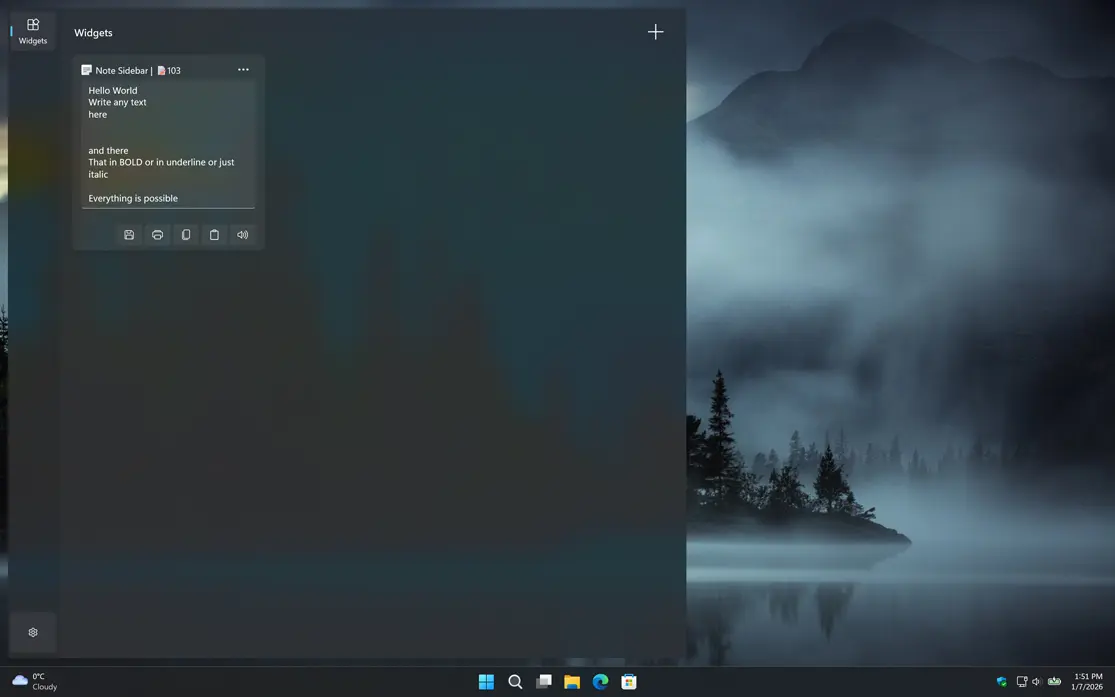The height and width of the screenshot is (697, 1115).
Task: Read the note aloud with the speaker icon
Action: click(x=242, y=234)
